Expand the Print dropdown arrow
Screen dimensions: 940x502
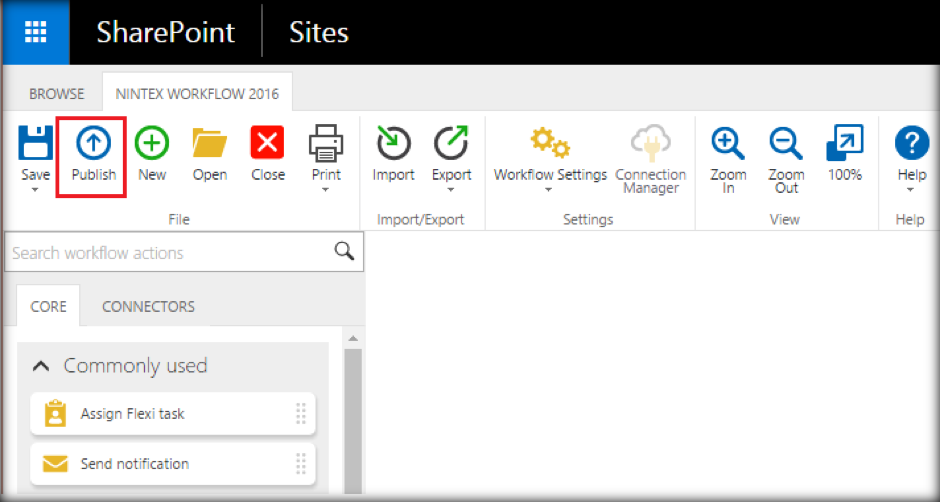point(326,189)
